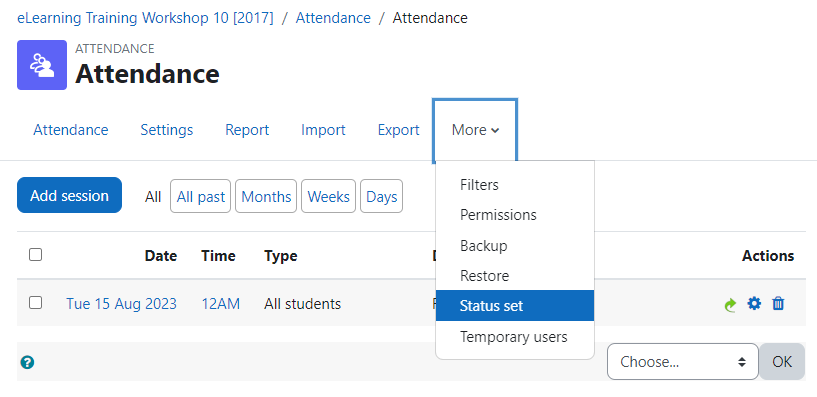Screen dimensions: 817x397
Task: Open eLearning Training Workshop 10 breadcrumb link
Action: 145,18
